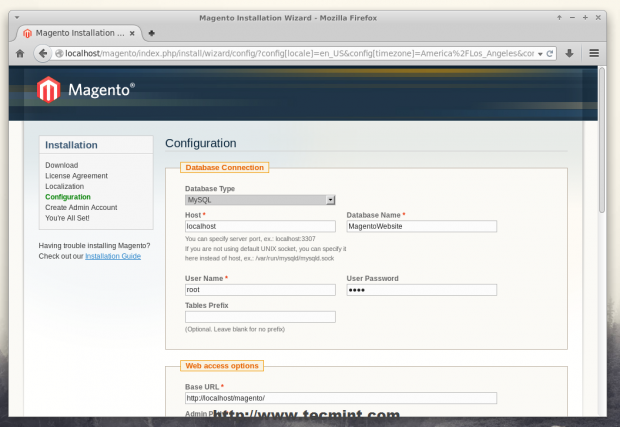Open the Database Type MySQL dropdown

(260, 200)
